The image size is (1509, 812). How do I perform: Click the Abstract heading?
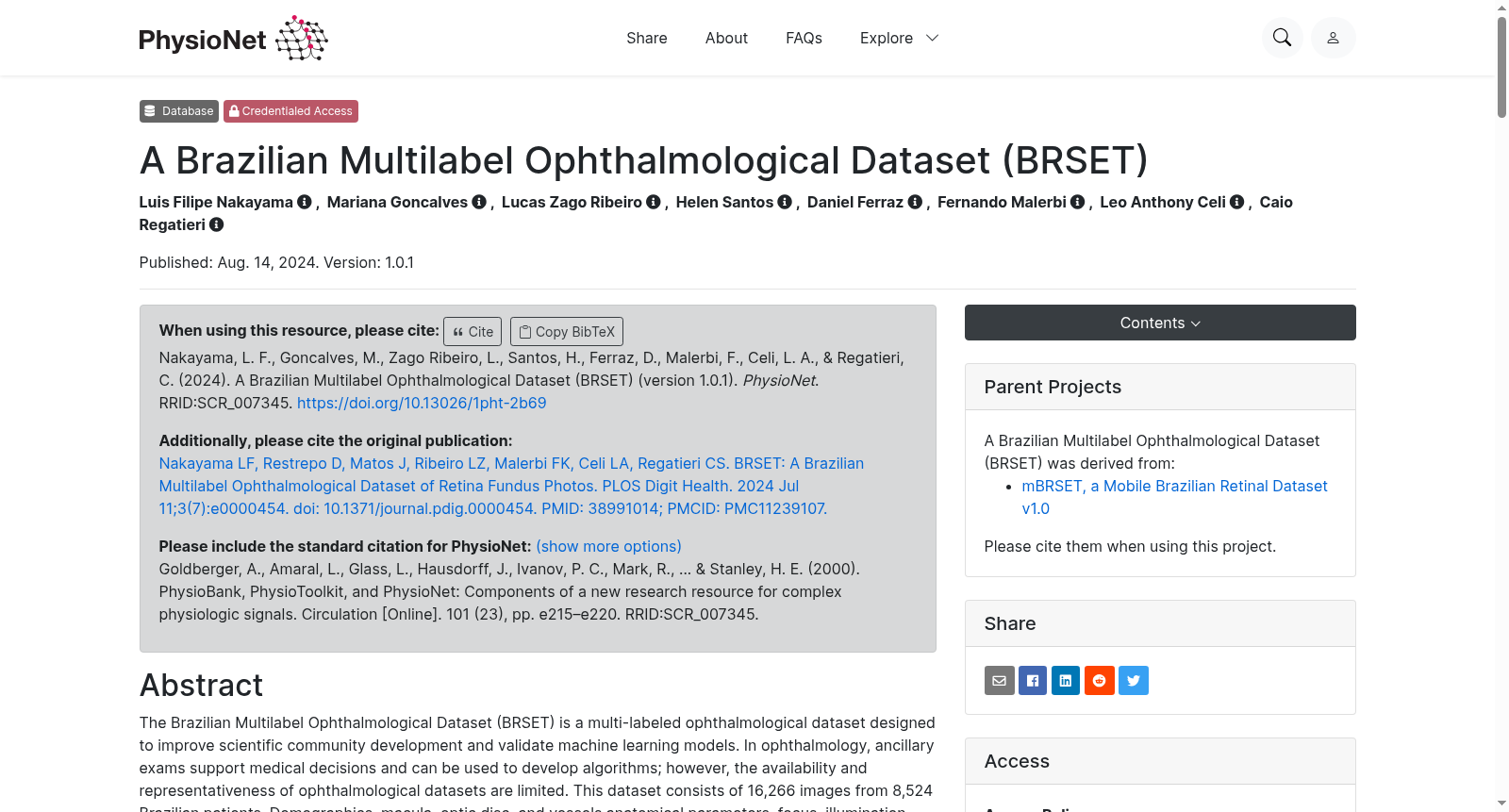[202, 686]
